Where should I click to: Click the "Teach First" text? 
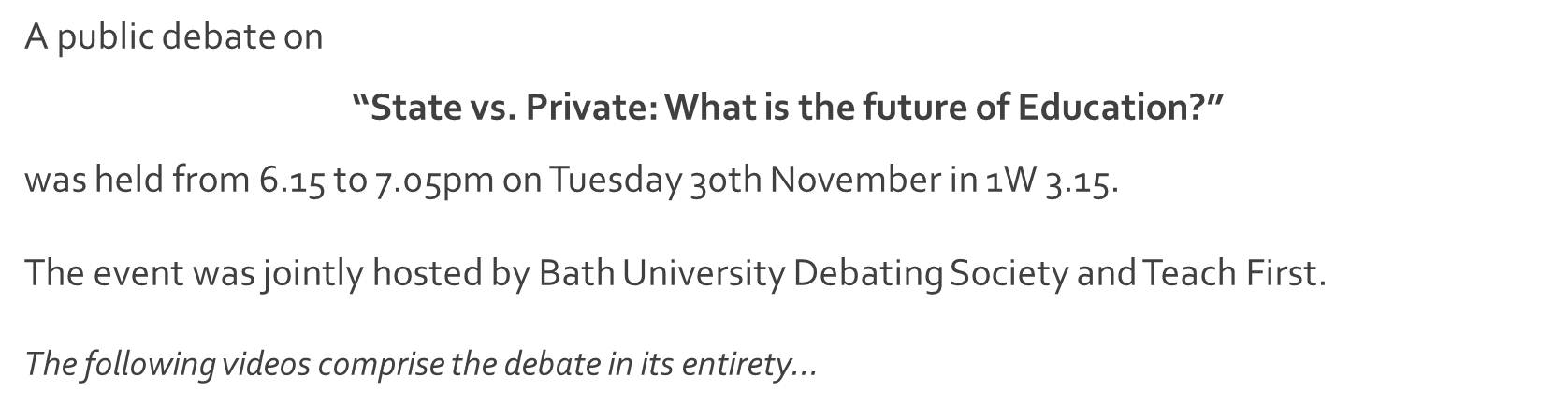[1230, 273]
